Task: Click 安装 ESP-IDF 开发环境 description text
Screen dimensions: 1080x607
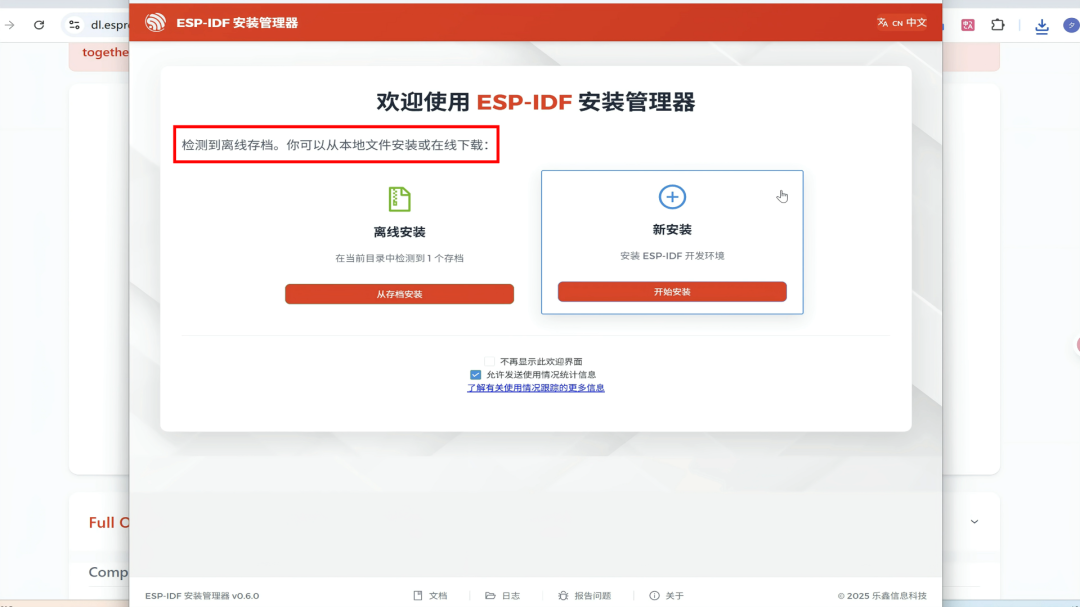Action: click(672, 256)
